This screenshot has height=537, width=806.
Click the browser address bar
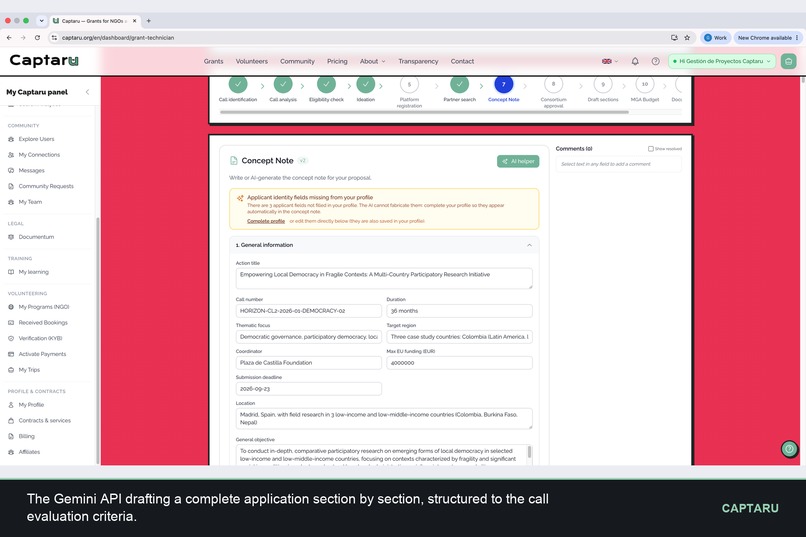[360, 38]
